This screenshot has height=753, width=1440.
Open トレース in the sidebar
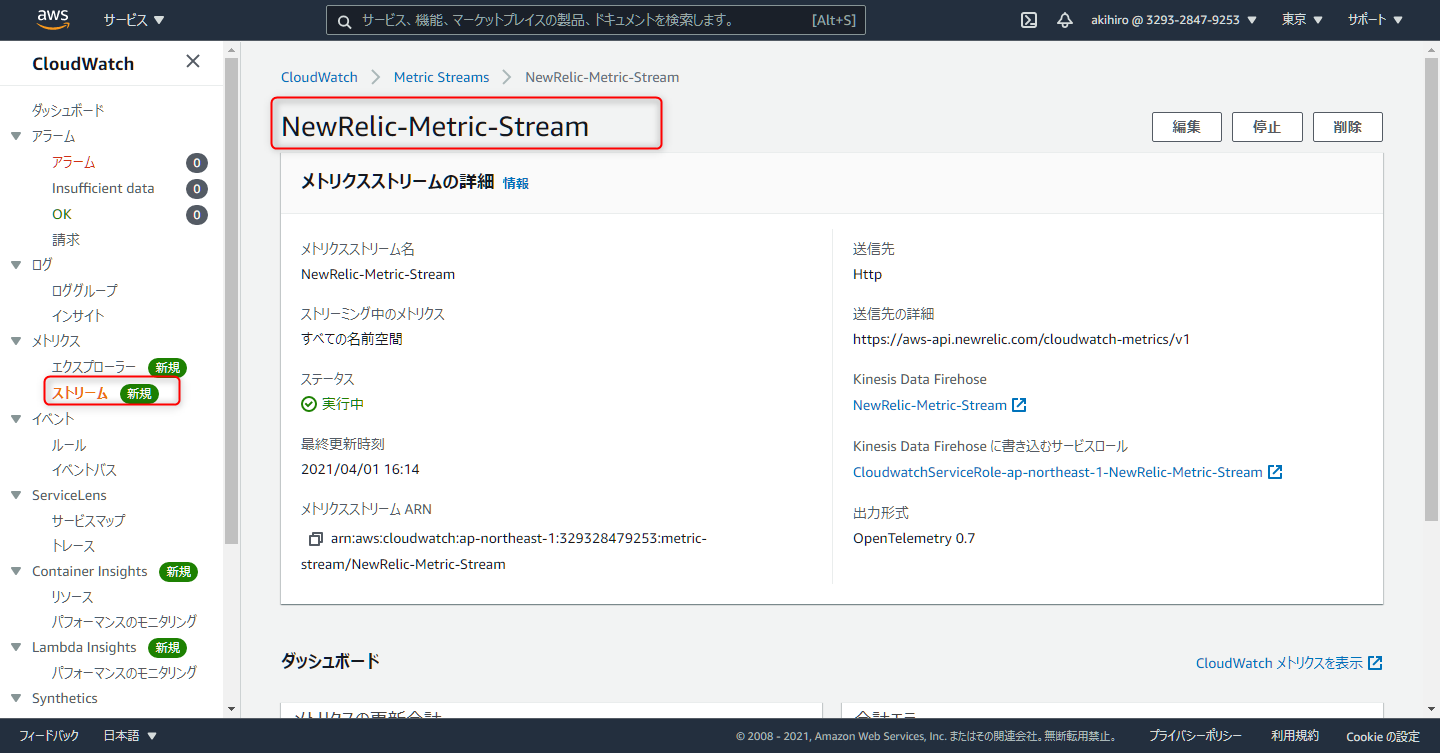tap(74, 546)
